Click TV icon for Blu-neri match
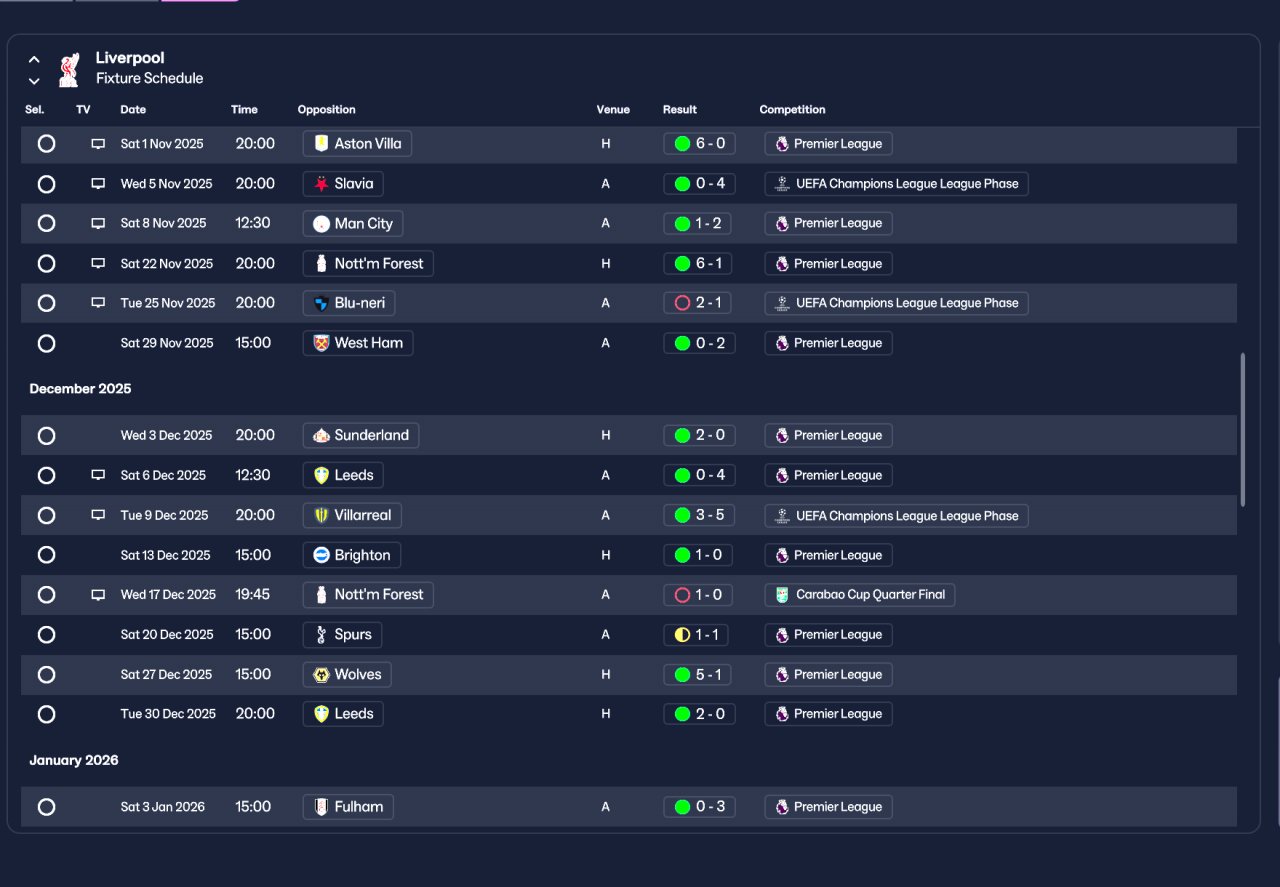 point(98,303)
